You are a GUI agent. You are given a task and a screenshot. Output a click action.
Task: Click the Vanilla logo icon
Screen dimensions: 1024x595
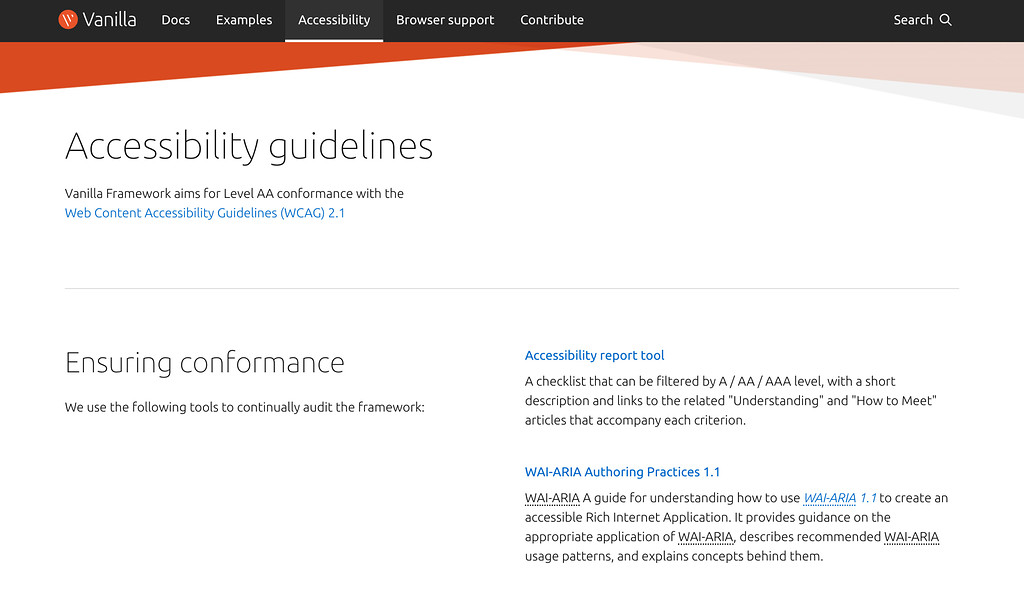tap(67, 19)
